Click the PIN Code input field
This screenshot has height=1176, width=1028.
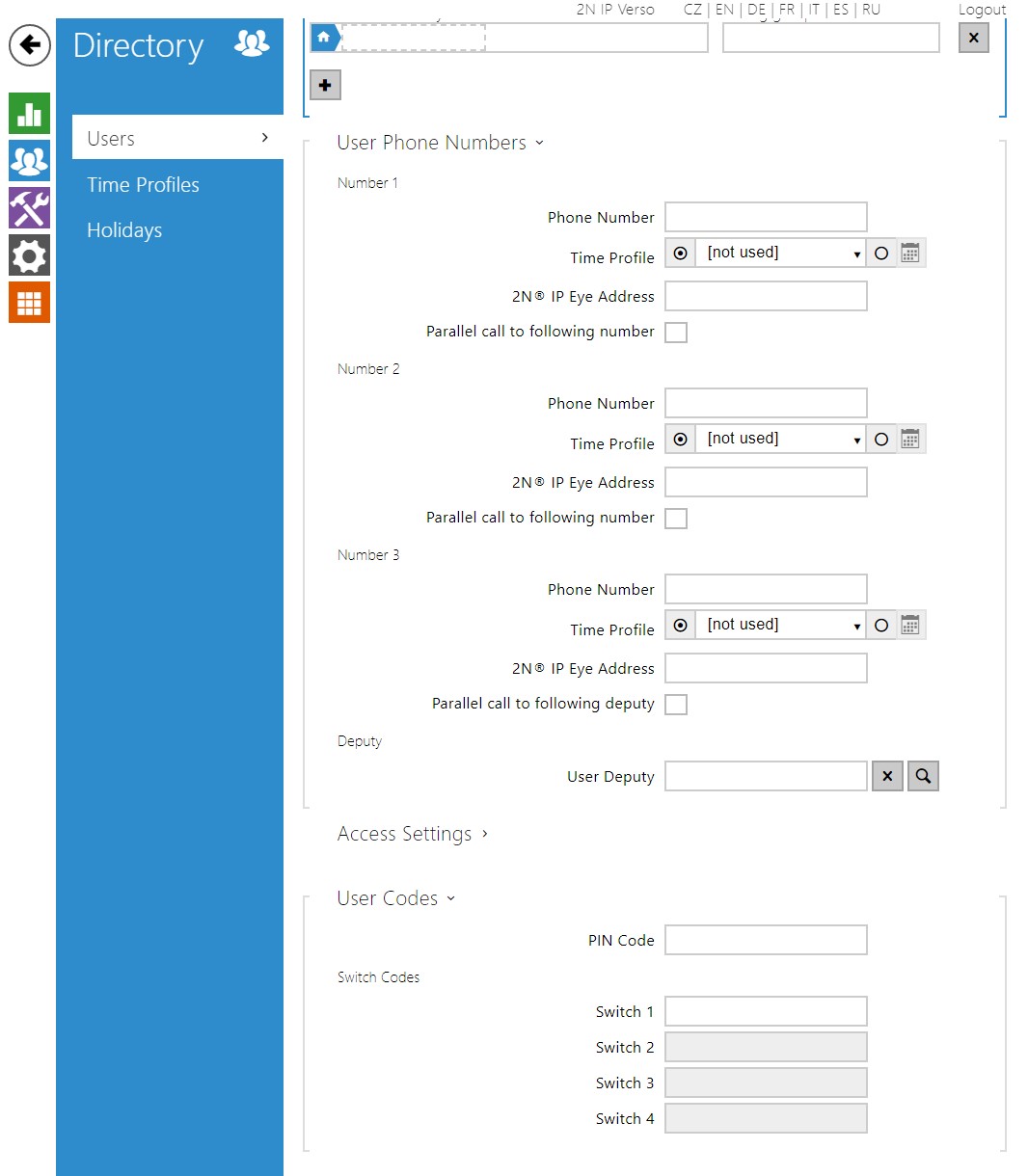pos(766,940)
